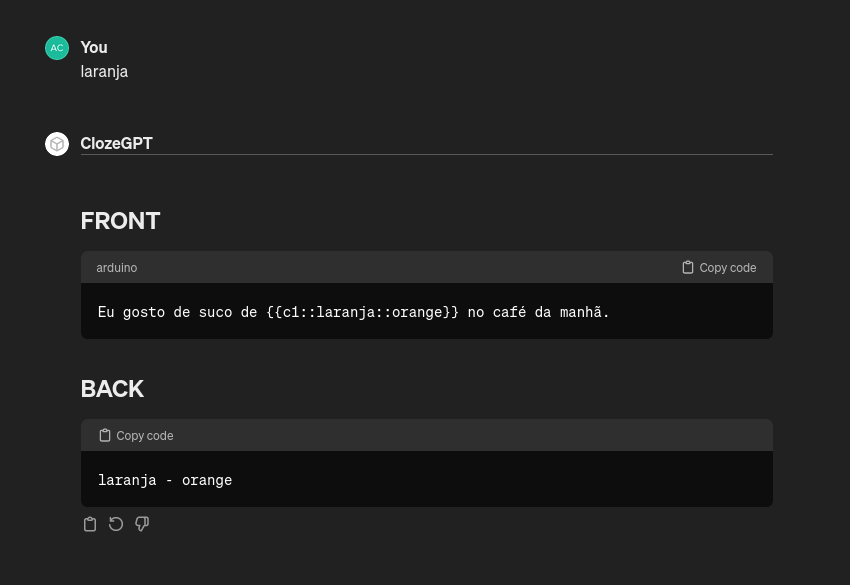The height and width of the screenshot is (585, 850).
Task: Click the green AC user avatar
Action: coord(57,48)
